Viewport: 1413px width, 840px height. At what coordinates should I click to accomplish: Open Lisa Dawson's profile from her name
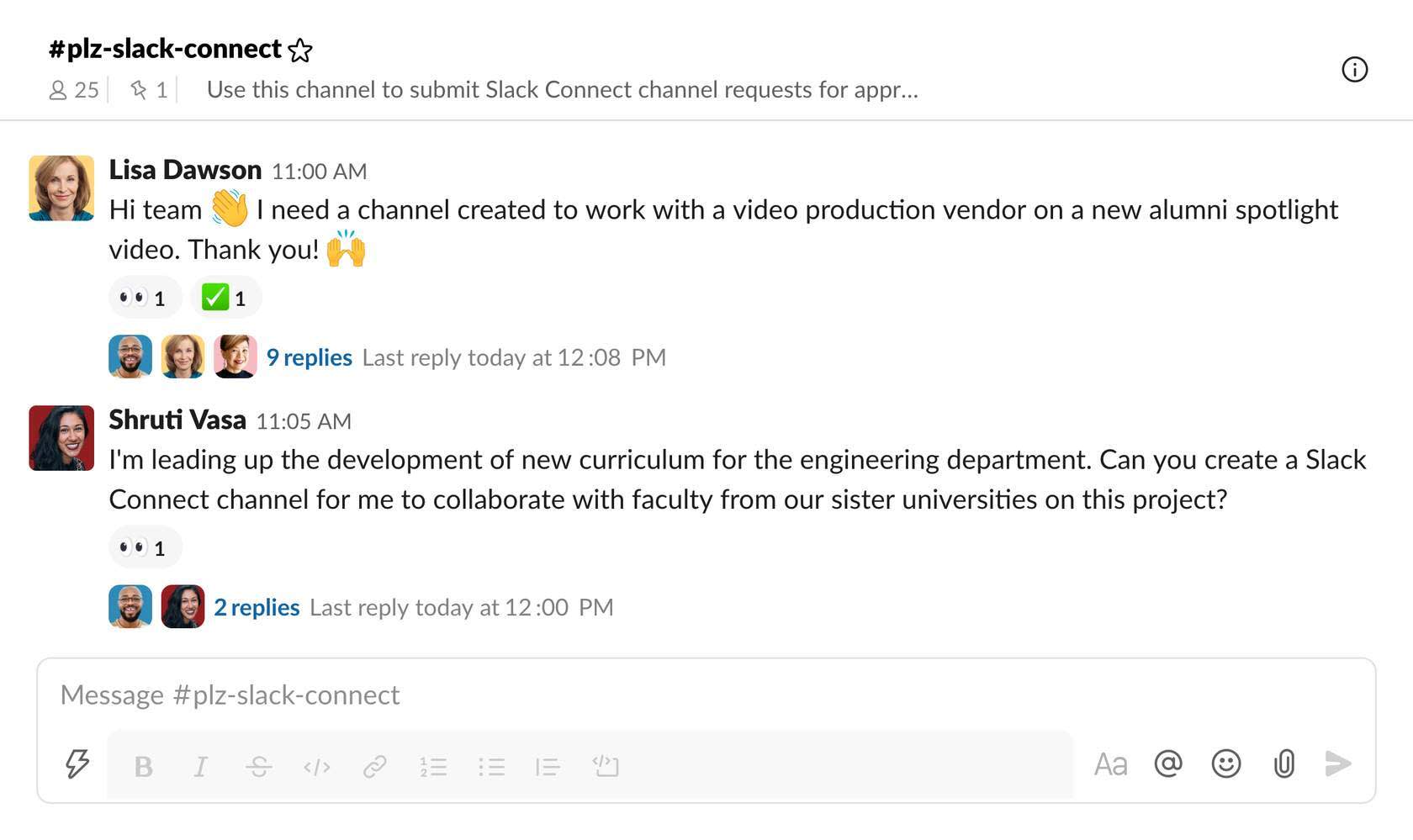tap(185, 170)
